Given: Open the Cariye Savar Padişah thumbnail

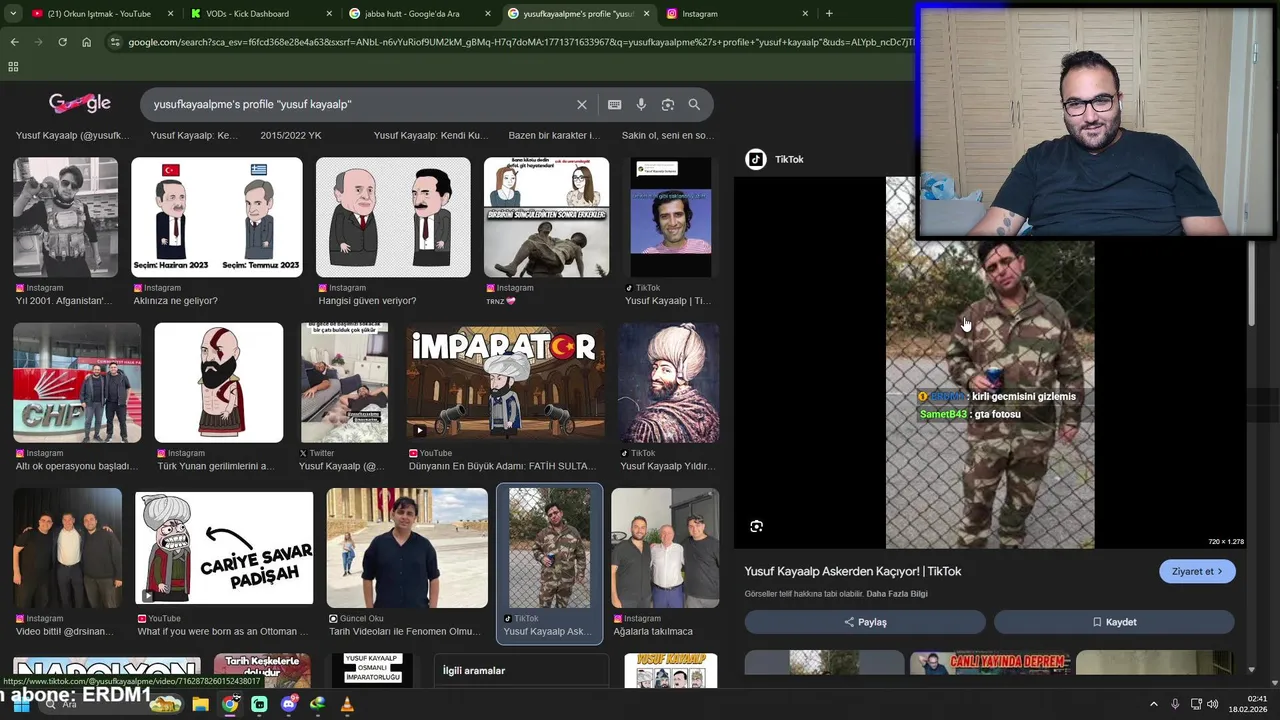Looking at the screenshot, I should click(x=224, y=548).
